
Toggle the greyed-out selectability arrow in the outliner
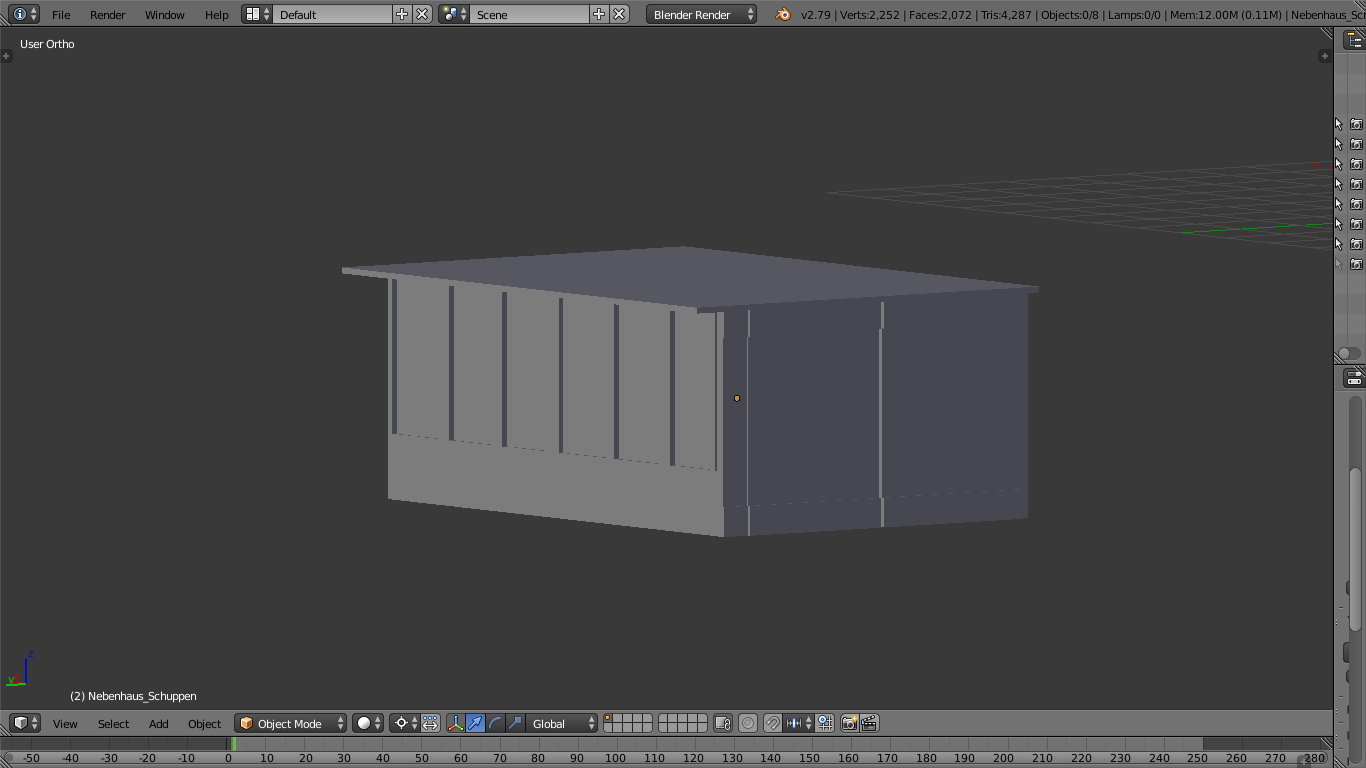[1339, 264]
